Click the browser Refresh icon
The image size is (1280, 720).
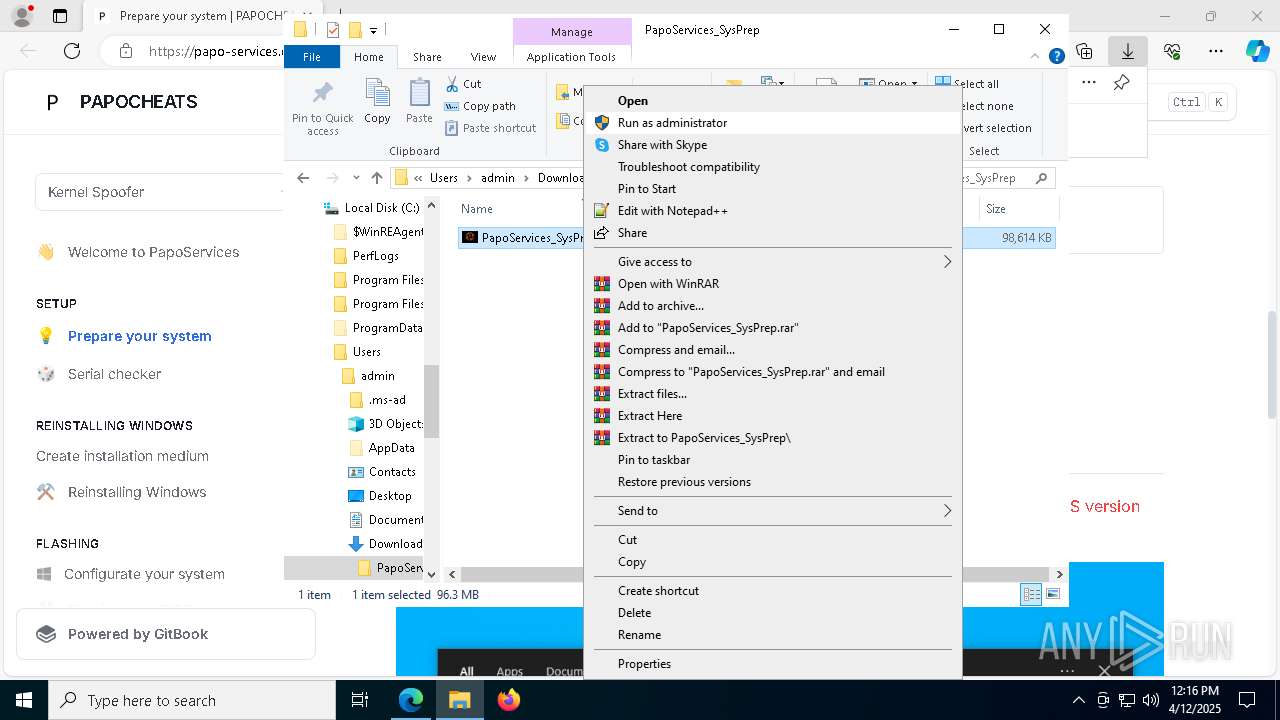[72, 50]
